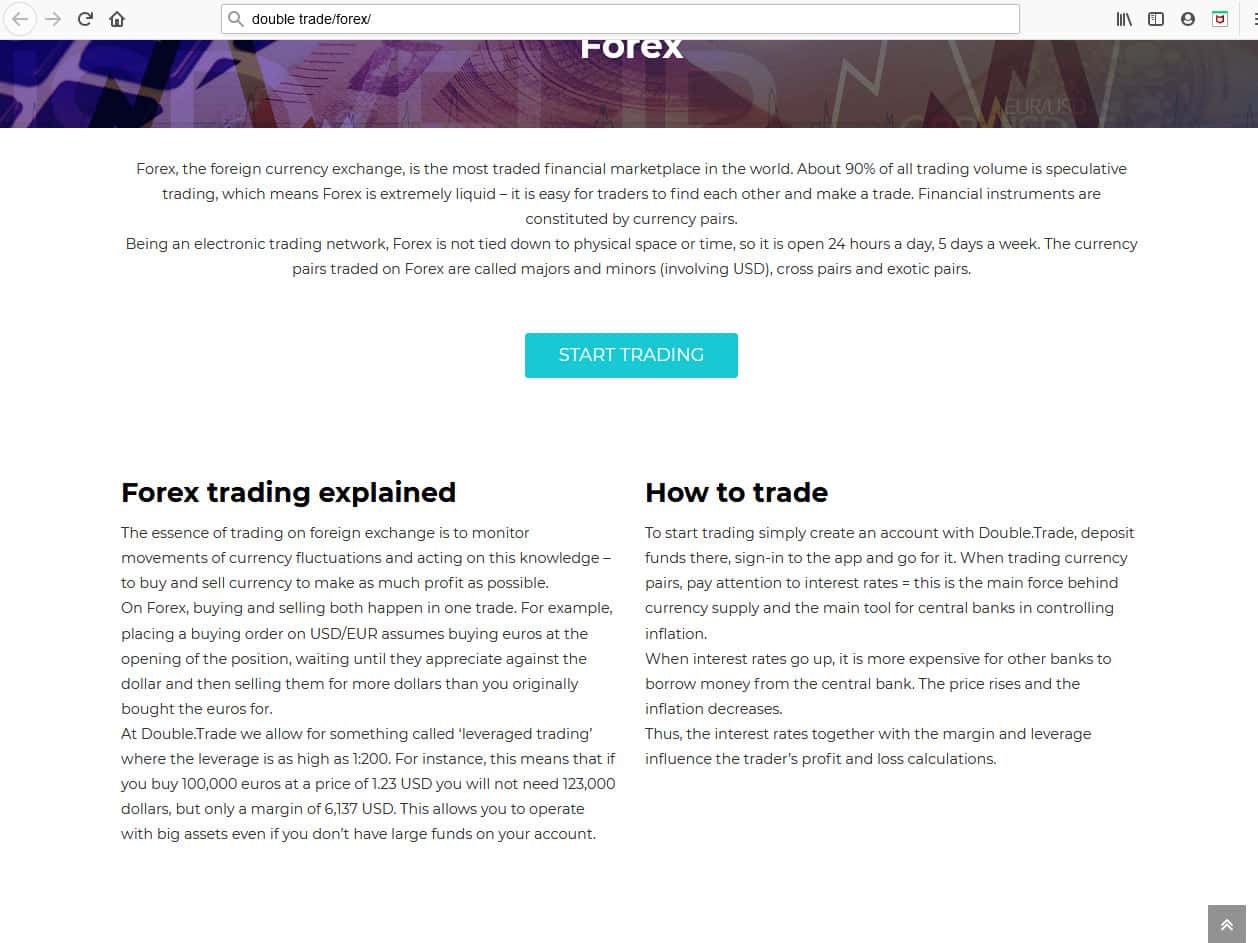Open the Firefox account icon

point(1188,19)
